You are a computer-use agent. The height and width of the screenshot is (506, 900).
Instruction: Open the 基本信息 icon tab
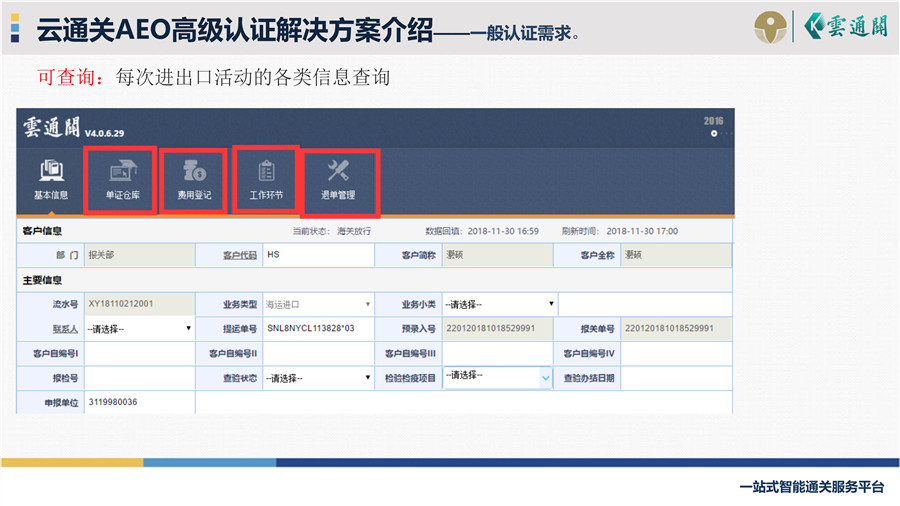[51, 180]
